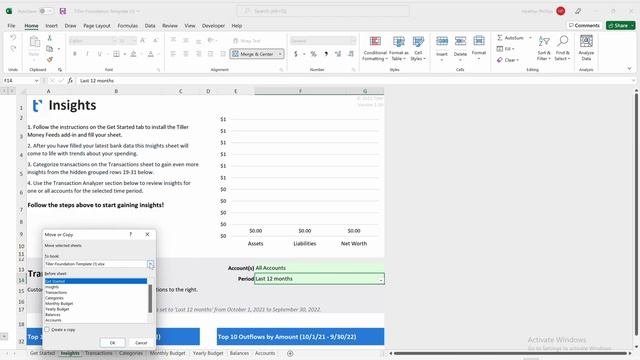640x360 pixels.
Task: Open the Borders tool
Action: (x=116, y=54)
